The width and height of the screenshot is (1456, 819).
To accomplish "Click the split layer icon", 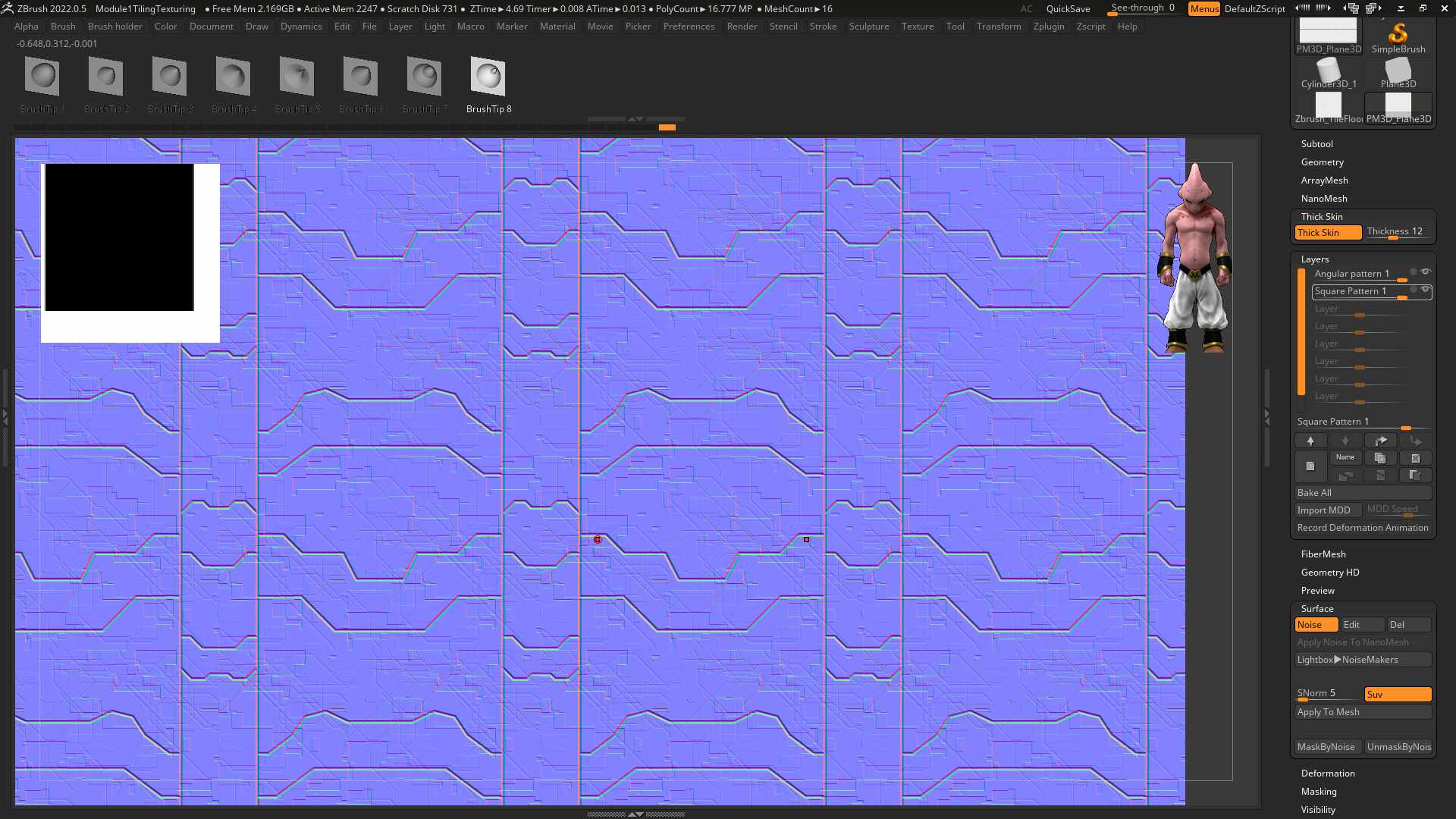I will click(x=1345, y=475).
